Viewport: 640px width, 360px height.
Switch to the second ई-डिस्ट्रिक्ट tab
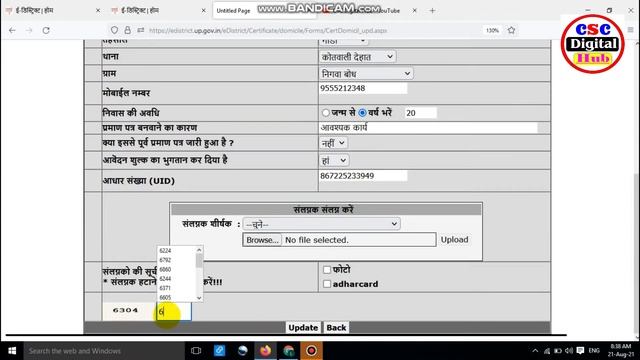158,11
